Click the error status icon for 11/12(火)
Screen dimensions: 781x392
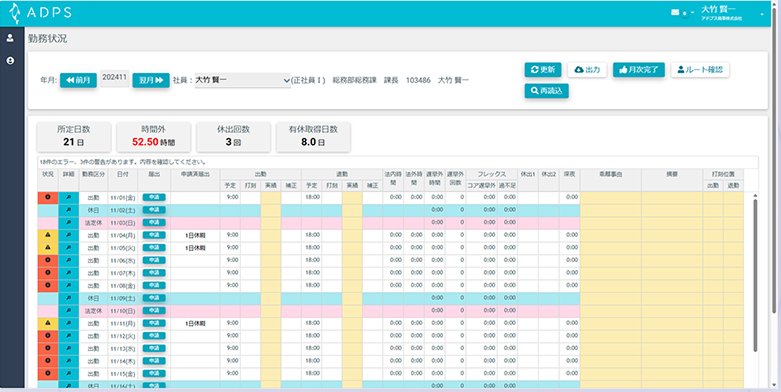(48, 336)
